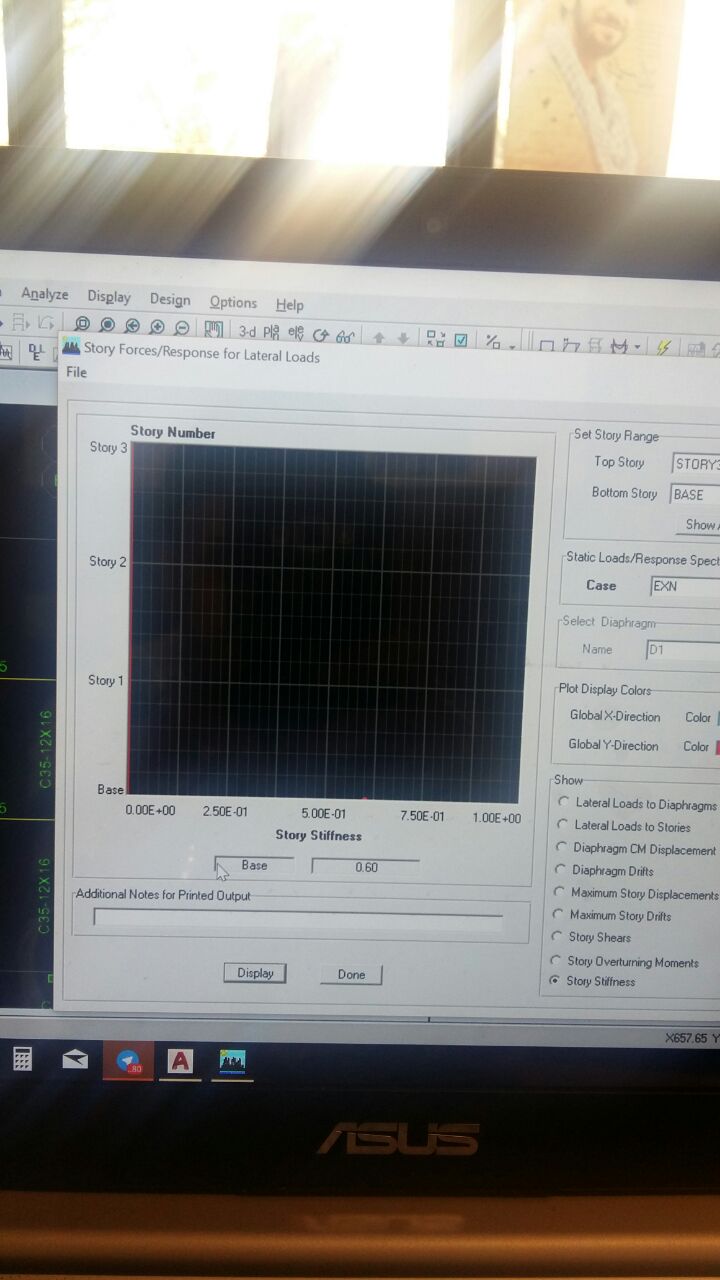Switch to Plan view toolbar icon
This screenshot has width=720, height=1280.
coord(271,332)
